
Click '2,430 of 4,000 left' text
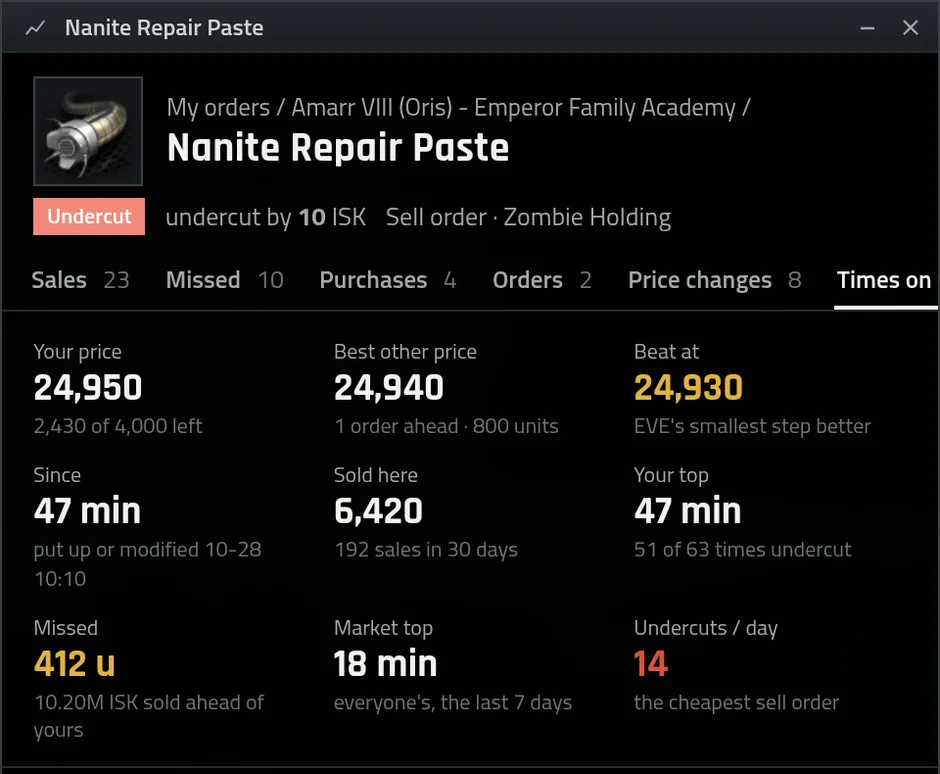click(x=118, y=426)
